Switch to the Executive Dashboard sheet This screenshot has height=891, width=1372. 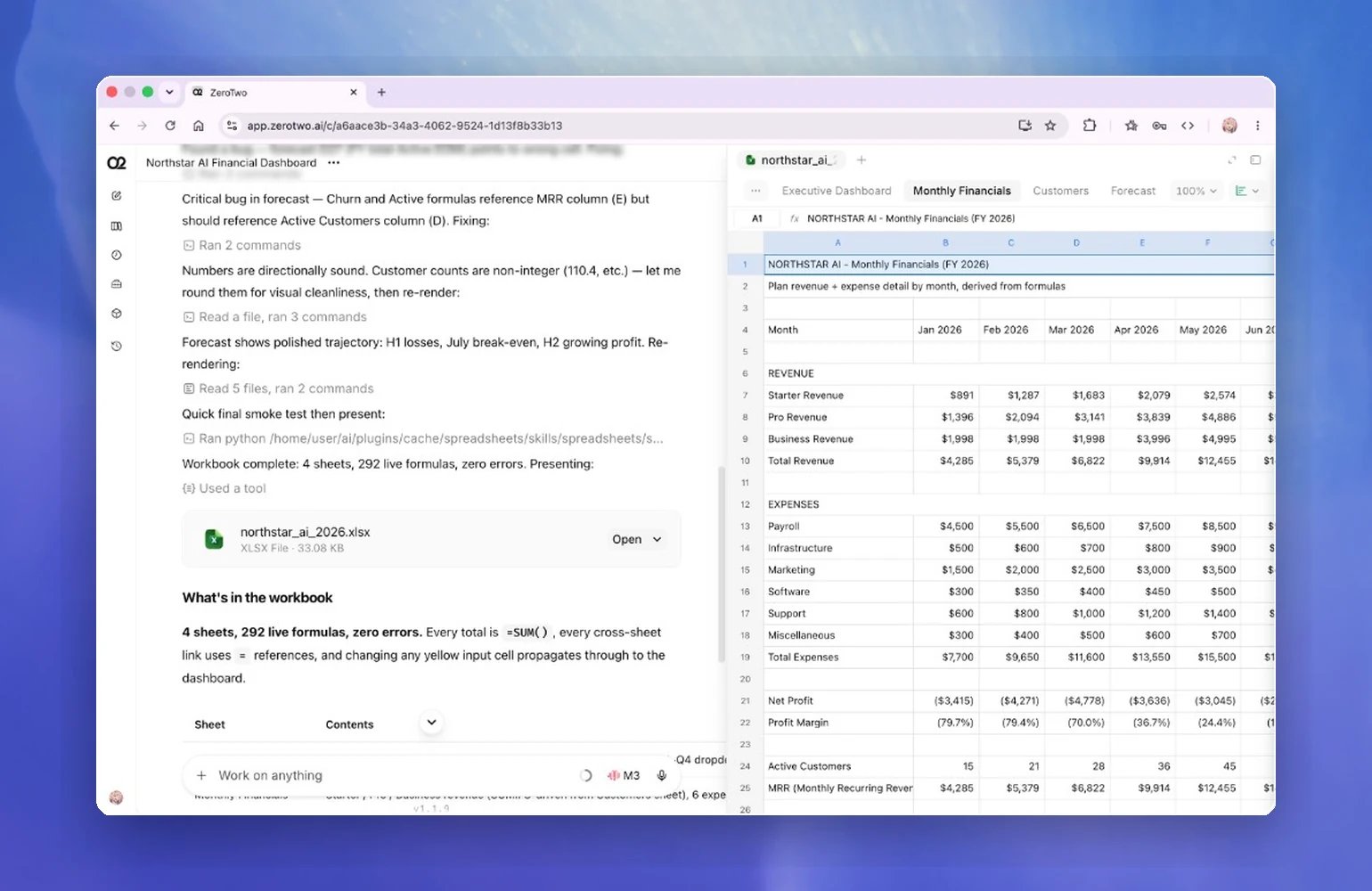(x=837, y=191)
